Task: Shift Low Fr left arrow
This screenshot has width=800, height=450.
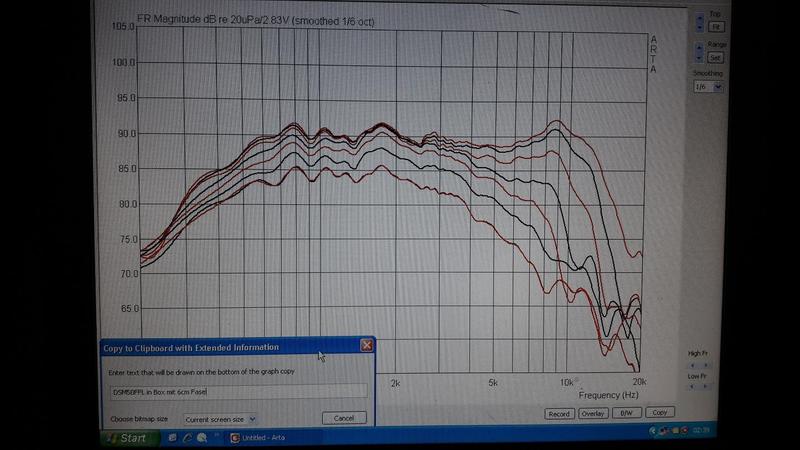Action: click(x=693, y=386)
